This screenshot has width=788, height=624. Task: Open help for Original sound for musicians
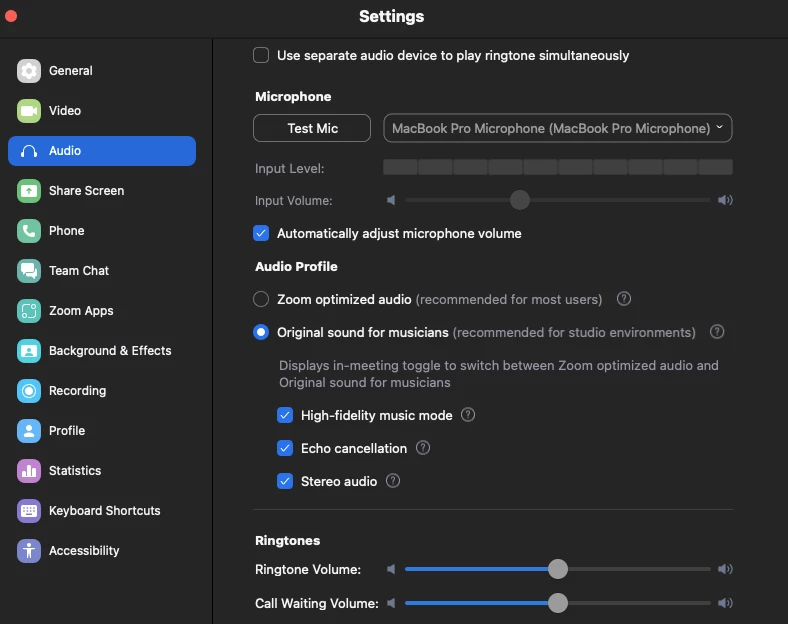(x=717, y=332)
